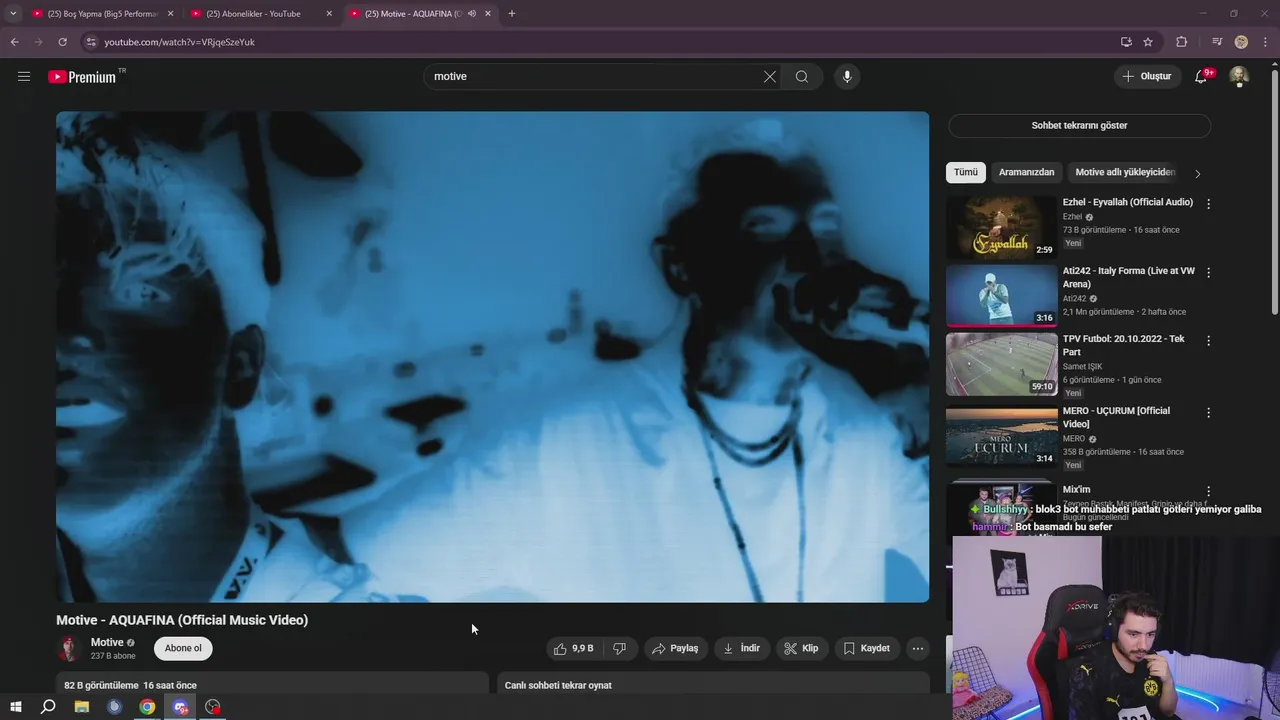Expand more filter chips with the right chevron
This screenshot has height=720, width=1280.
pos(1198,173)
